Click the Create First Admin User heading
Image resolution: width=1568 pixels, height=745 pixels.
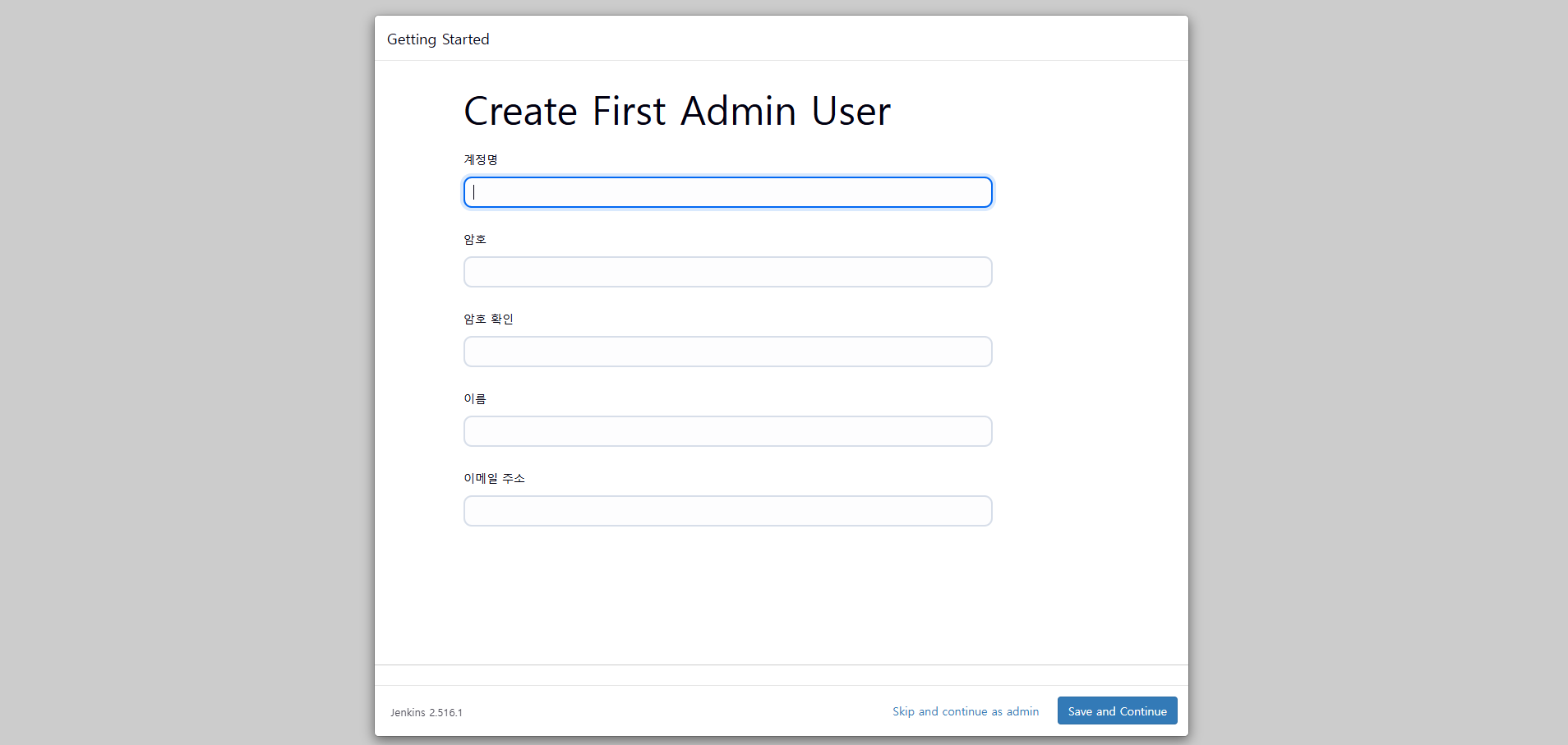point(677,111)
